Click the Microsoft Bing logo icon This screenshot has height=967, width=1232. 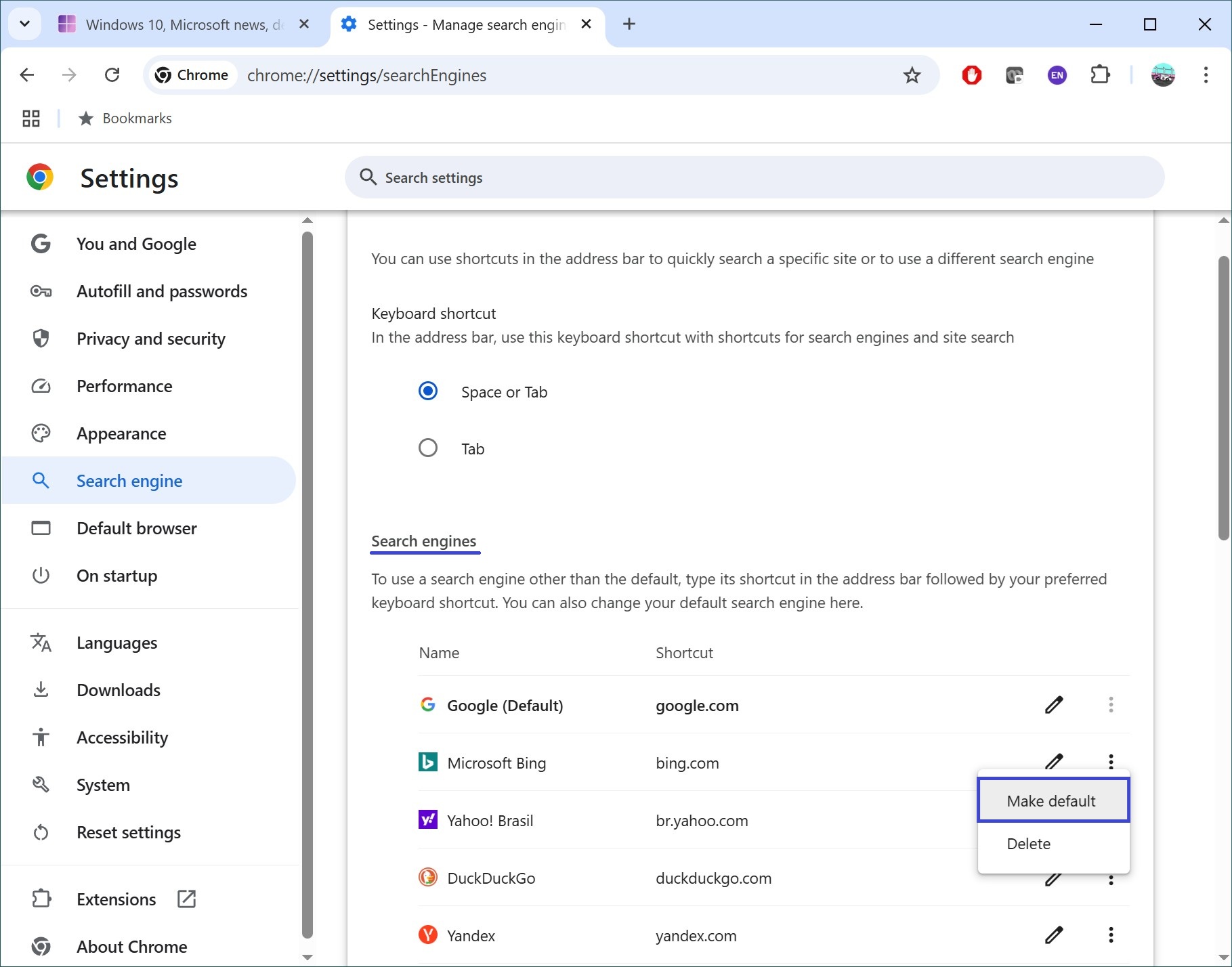(428, 762)
